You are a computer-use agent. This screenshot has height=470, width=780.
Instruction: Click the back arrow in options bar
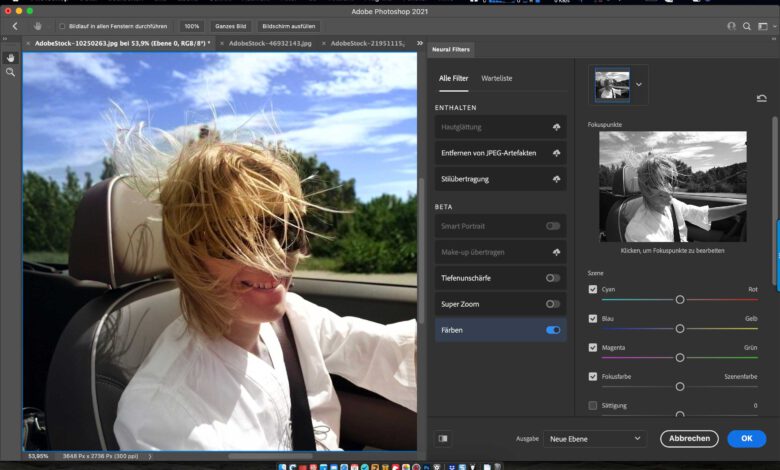14,26
